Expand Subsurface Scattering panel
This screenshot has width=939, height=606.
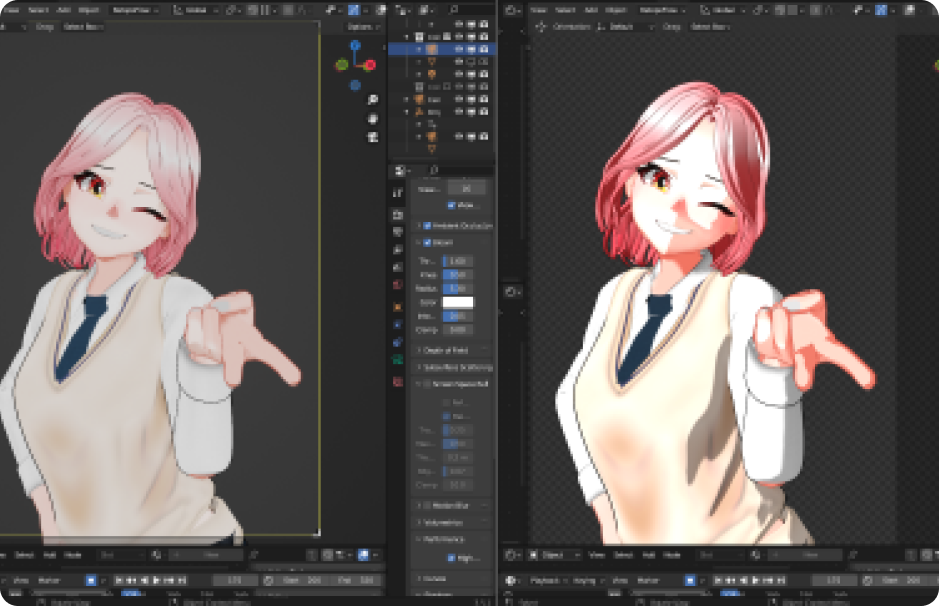[x=453, y=367]
